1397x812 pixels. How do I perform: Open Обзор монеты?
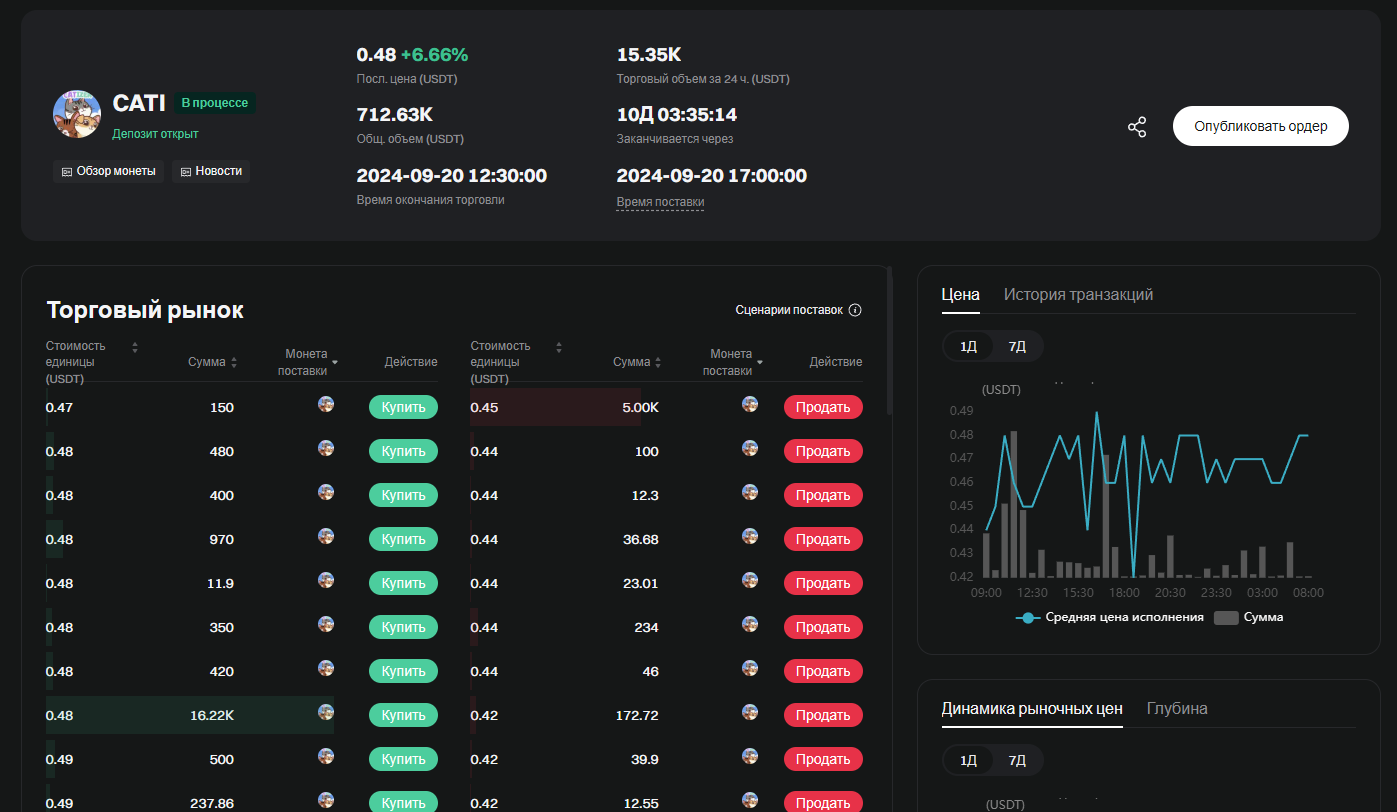[108, 171]
